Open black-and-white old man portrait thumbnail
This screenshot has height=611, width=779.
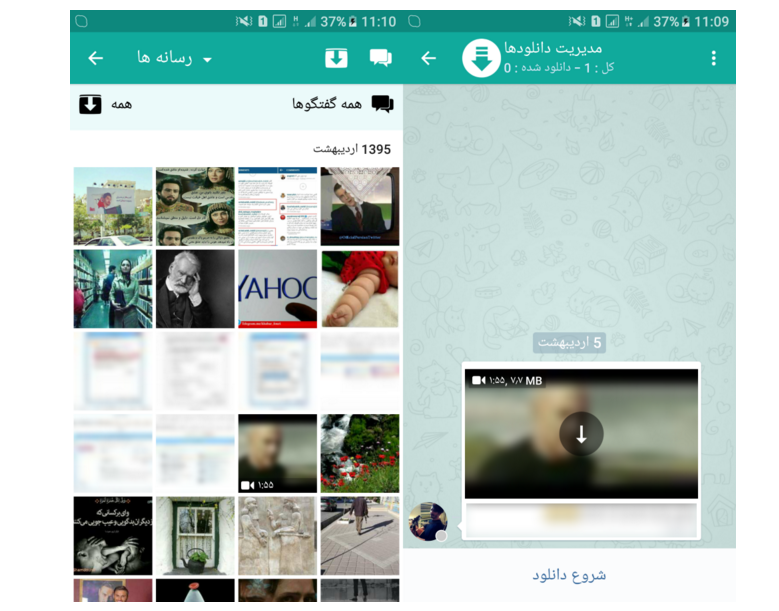click(x=195, y=289)
